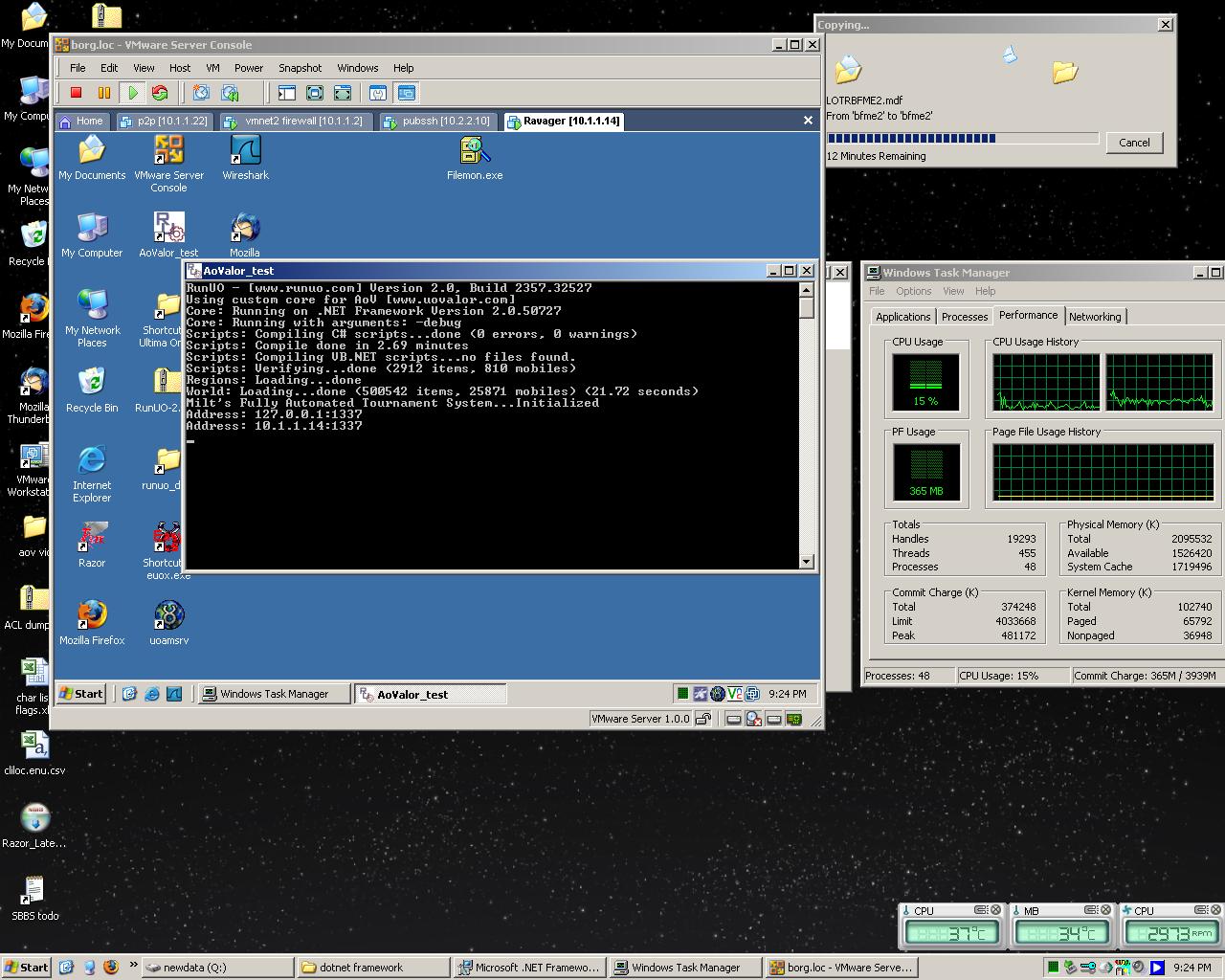Close the Ravager VM tab with X button
Screen dimensions: 1225x980
coord(808,121)
